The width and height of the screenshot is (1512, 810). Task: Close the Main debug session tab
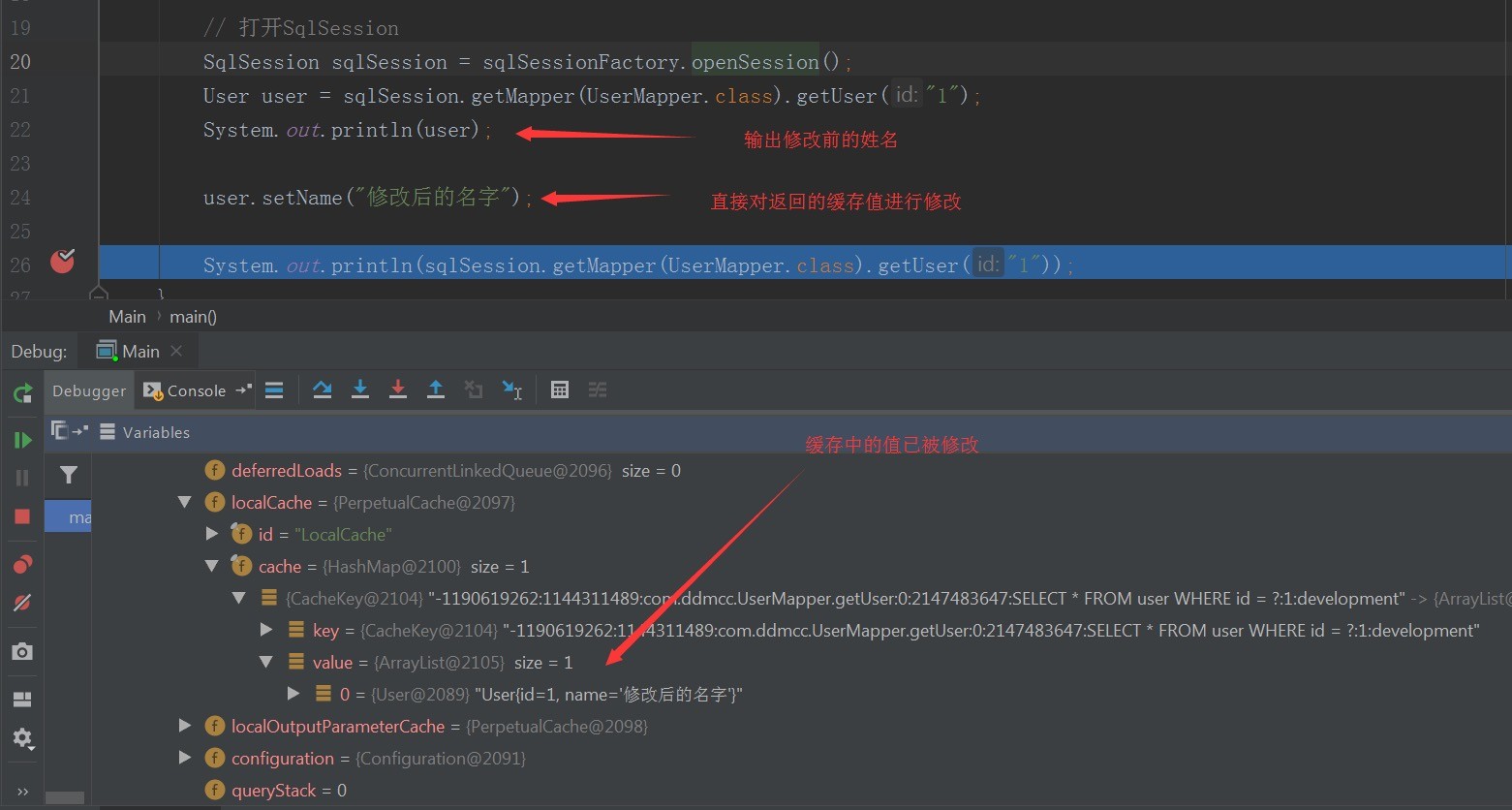(x=176, y=351)
